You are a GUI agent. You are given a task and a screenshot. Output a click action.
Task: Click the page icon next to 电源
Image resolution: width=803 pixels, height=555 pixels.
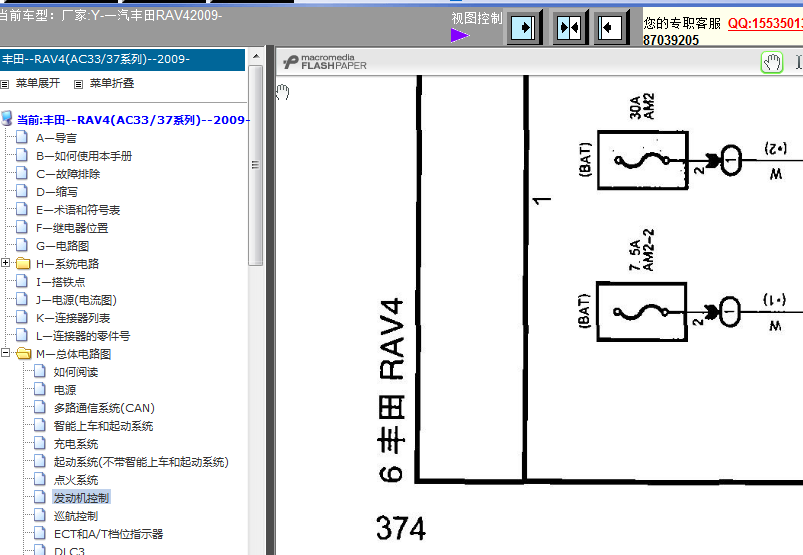(40, 389)
